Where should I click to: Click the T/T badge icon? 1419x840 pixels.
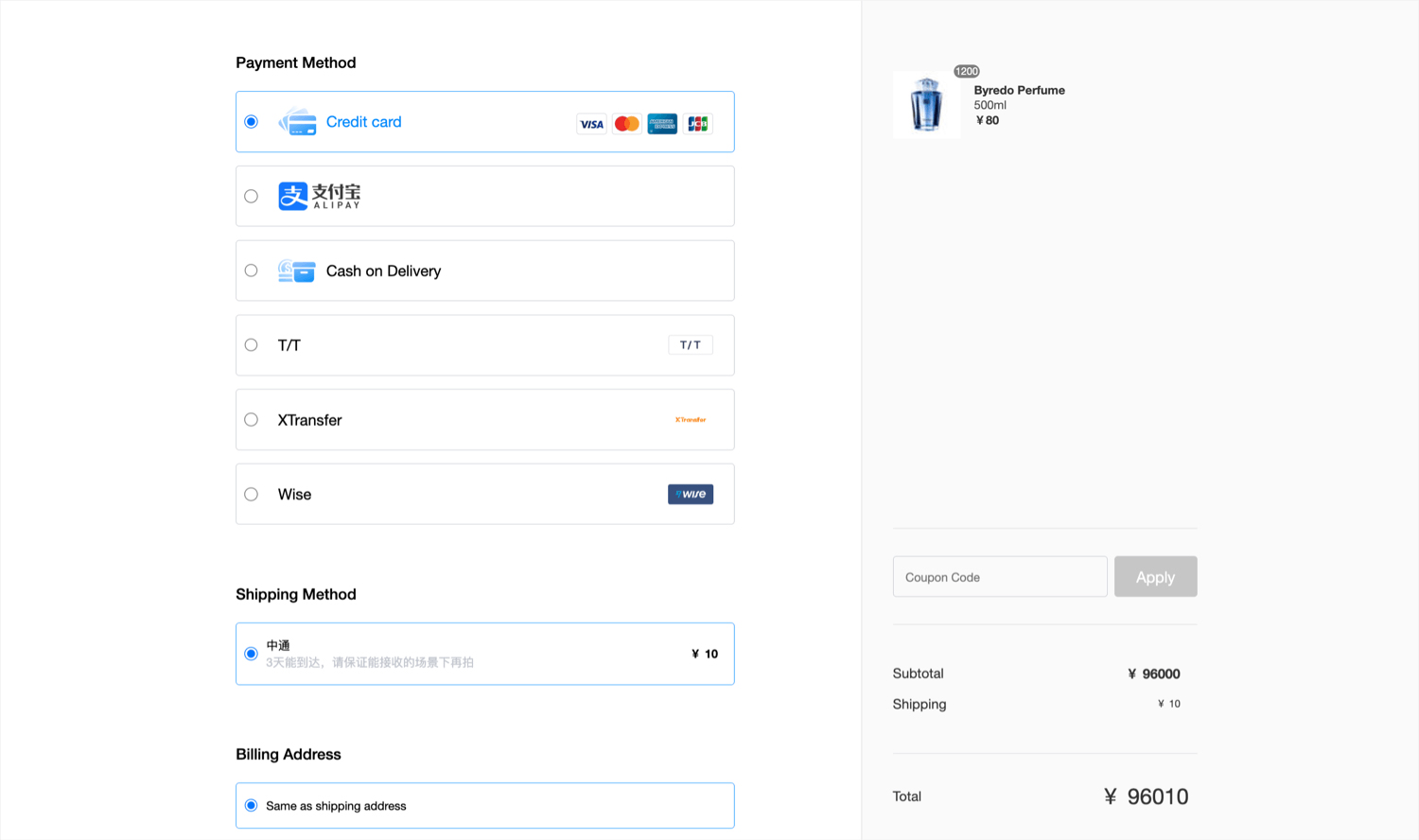click(691, 345)
